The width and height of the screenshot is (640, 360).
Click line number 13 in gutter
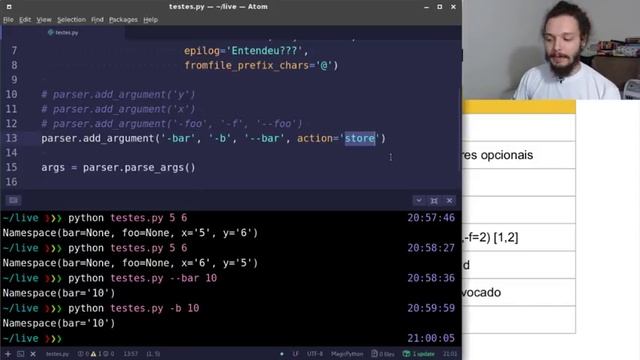pyautogui.click(x=11, y=138)
